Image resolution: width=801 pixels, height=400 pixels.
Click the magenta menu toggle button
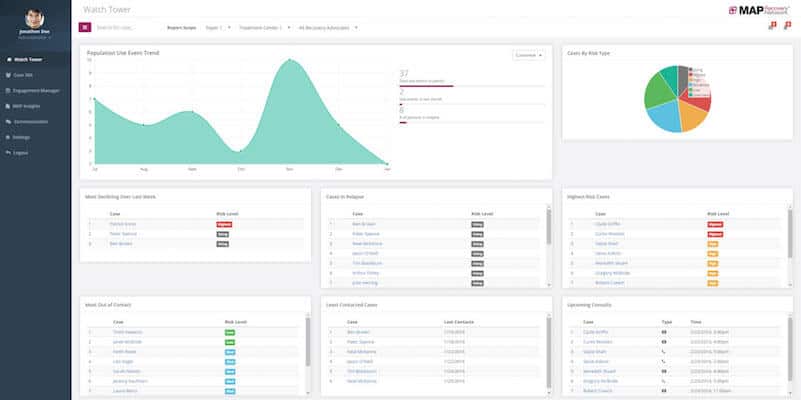pos(84,28)
